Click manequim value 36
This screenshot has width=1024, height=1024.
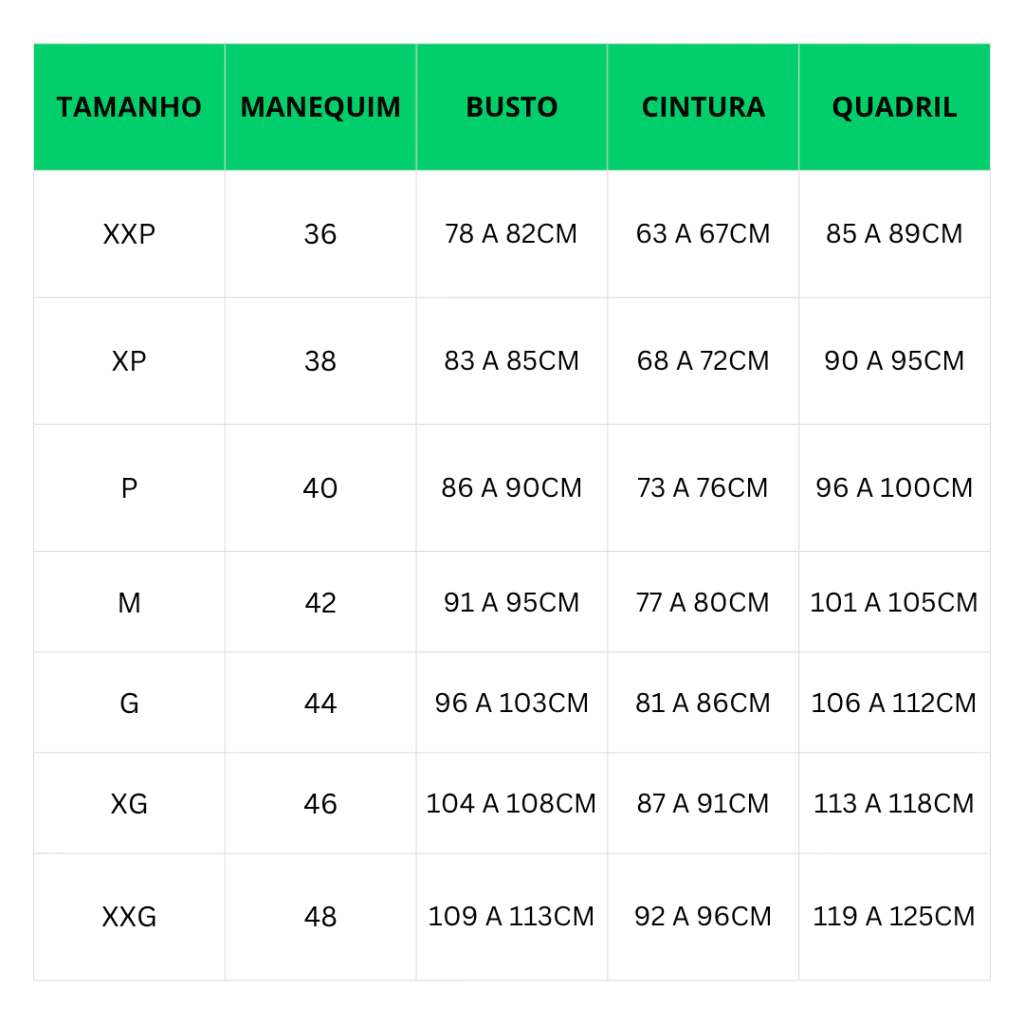[x=321, y=234]
